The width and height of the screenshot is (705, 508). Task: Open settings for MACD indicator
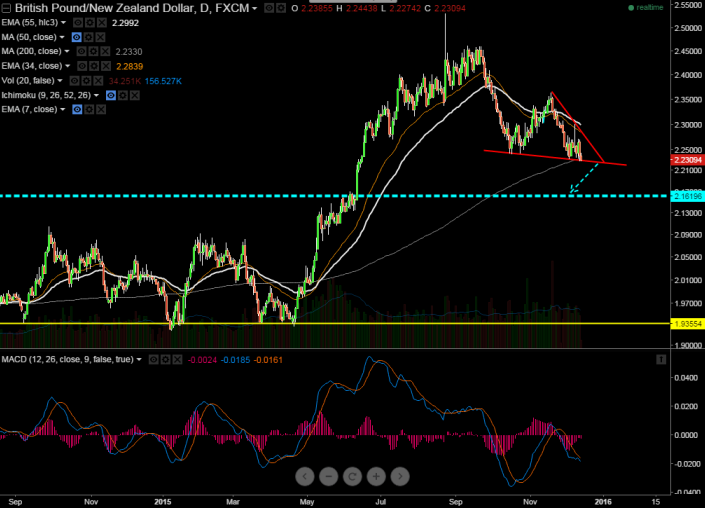pyautogui.click(x=165, y=360)
